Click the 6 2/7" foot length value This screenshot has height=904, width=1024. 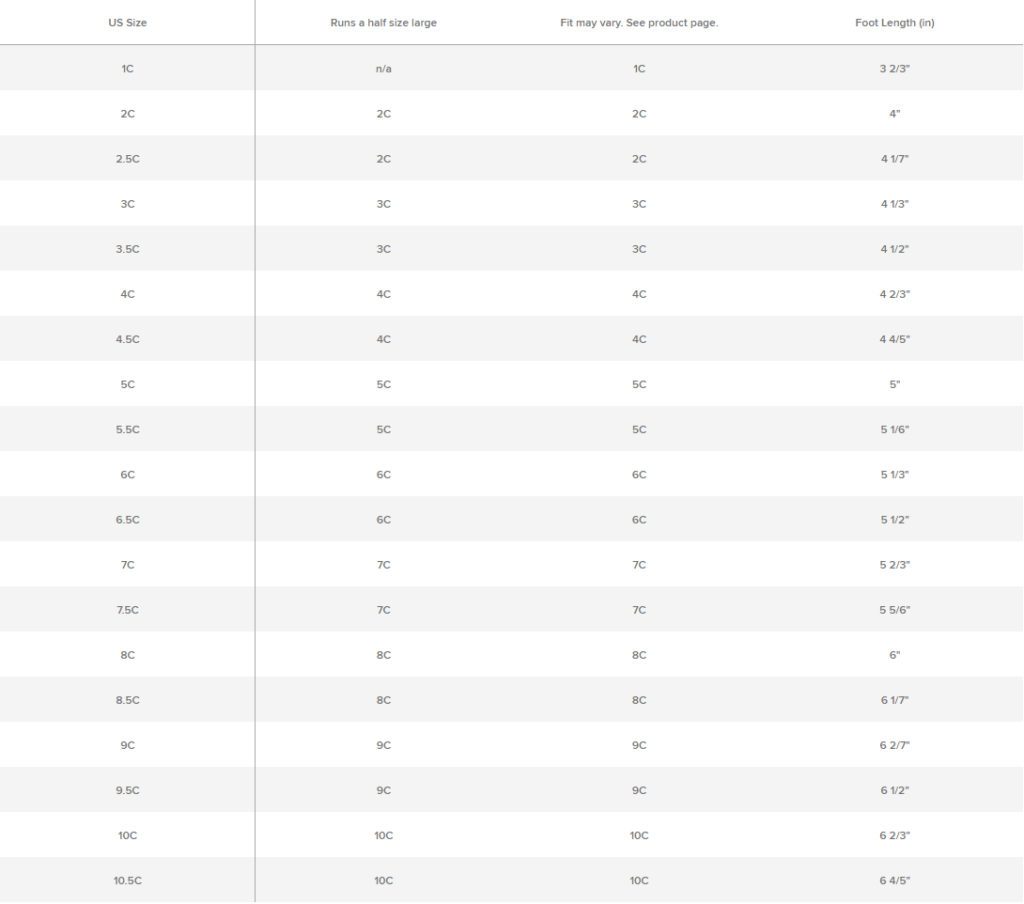pyautogui.click(x=895, y=745)
